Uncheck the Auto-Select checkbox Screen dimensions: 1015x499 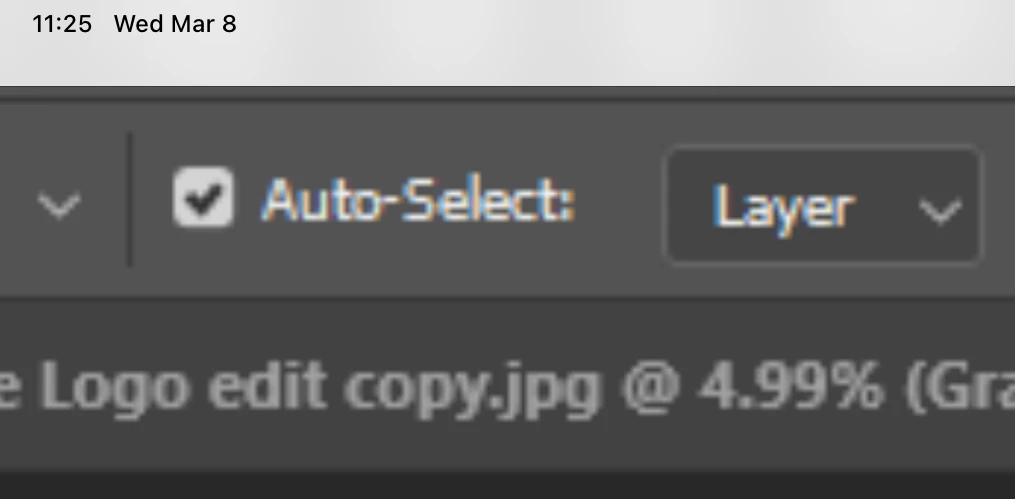click(203, 197)
